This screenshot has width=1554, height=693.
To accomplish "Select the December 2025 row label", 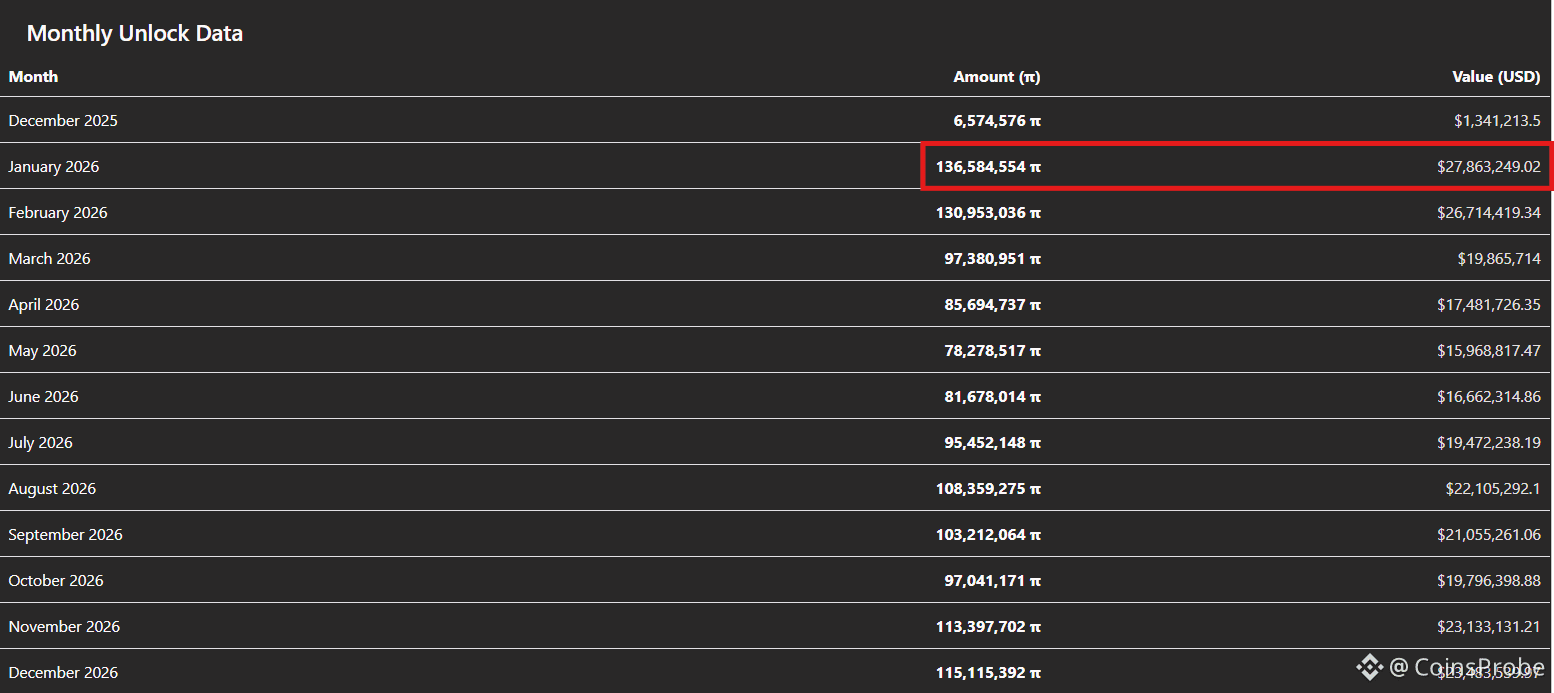I will (63, 121).
